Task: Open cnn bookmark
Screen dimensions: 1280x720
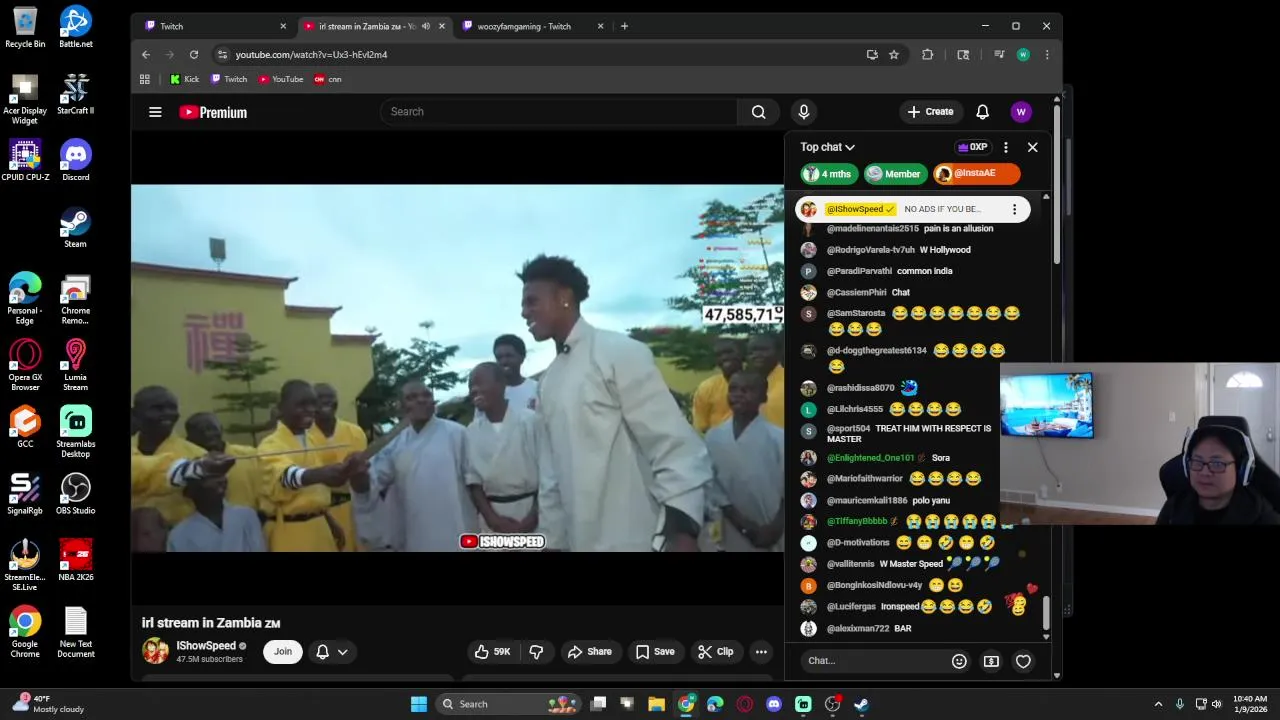Action: (x=328, y=79)
